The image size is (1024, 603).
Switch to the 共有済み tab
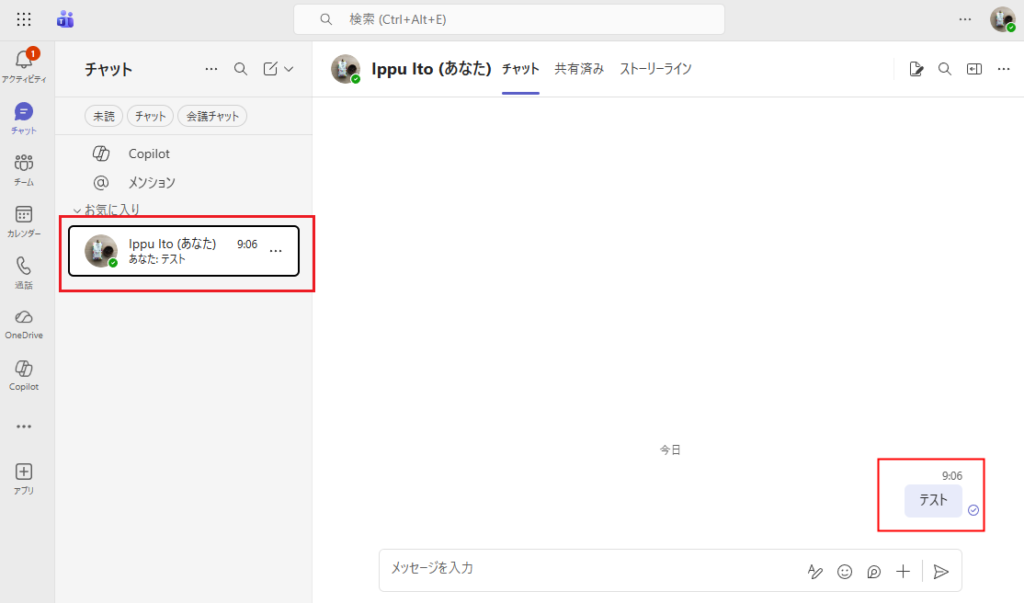(577, 69)
